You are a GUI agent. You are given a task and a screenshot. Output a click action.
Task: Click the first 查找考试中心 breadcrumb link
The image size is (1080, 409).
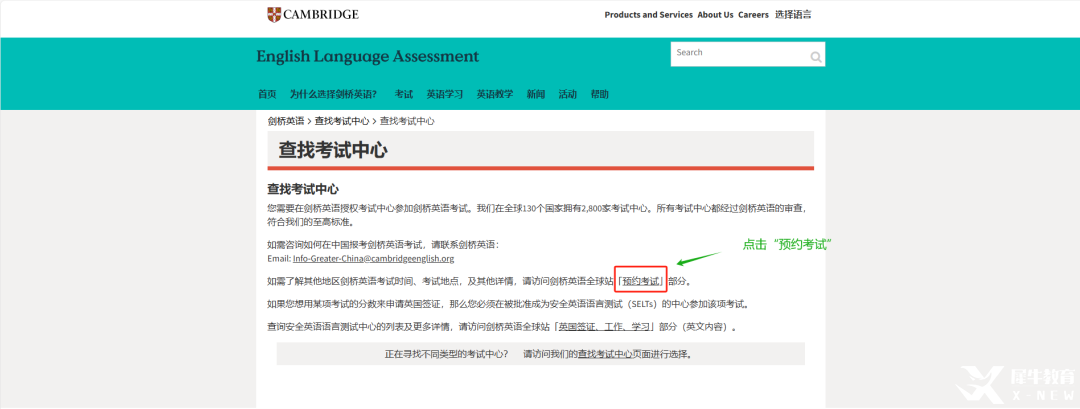pyautogui.click(x=342, y=120)
